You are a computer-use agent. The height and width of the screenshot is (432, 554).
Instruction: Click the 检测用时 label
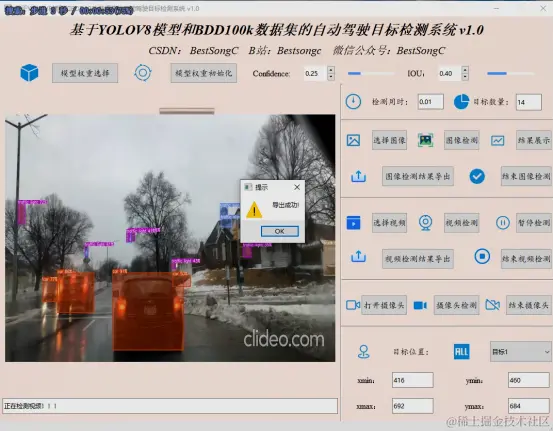pos(389,102)
